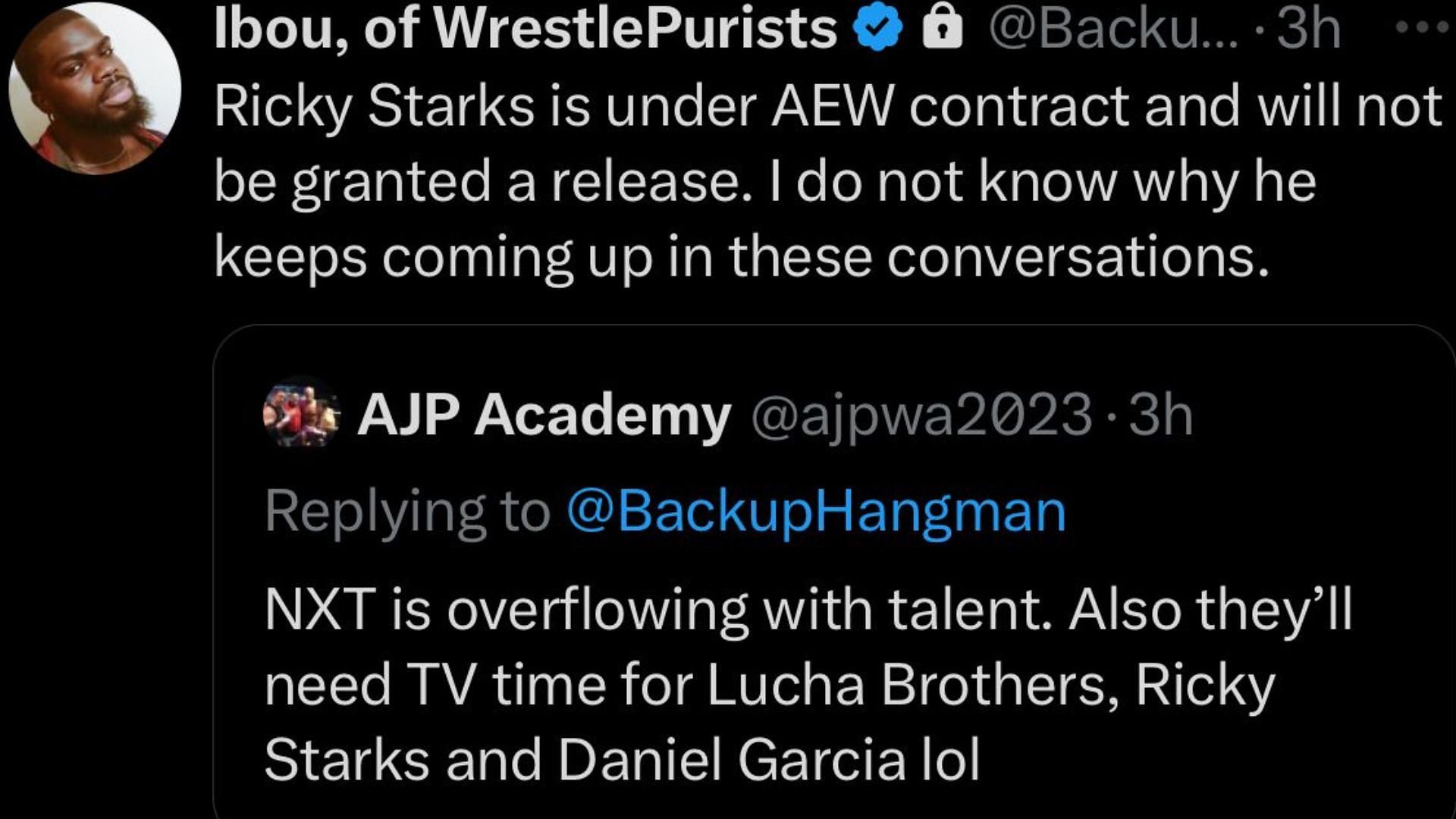Click the main tweet's 3h timestamp
The image size is (1456, 819).
point(1309,29)
